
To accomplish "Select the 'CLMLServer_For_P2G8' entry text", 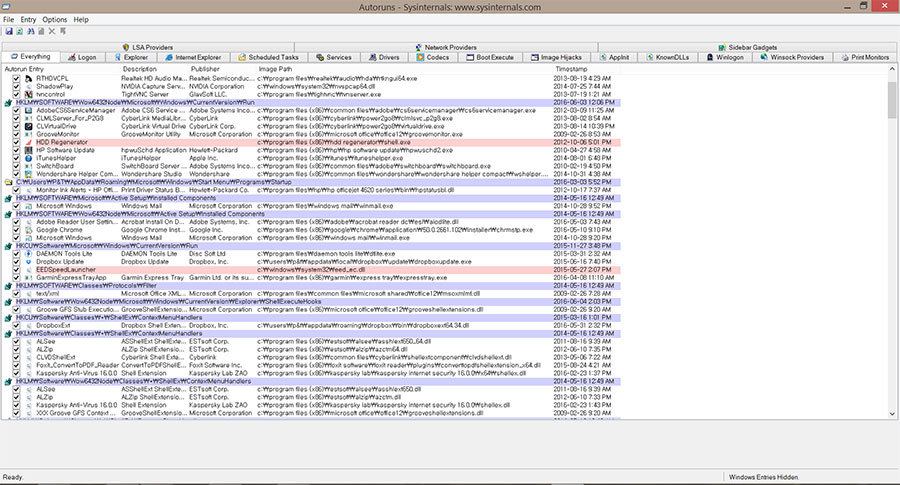I will [x=70, y=118].
